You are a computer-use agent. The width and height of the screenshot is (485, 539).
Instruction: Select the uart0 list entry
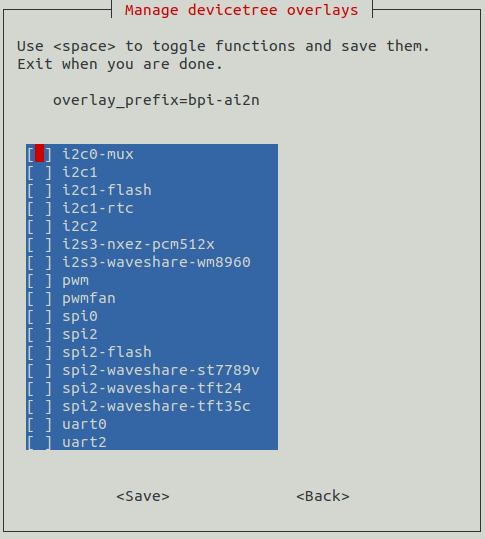click(x=152, y=424)
